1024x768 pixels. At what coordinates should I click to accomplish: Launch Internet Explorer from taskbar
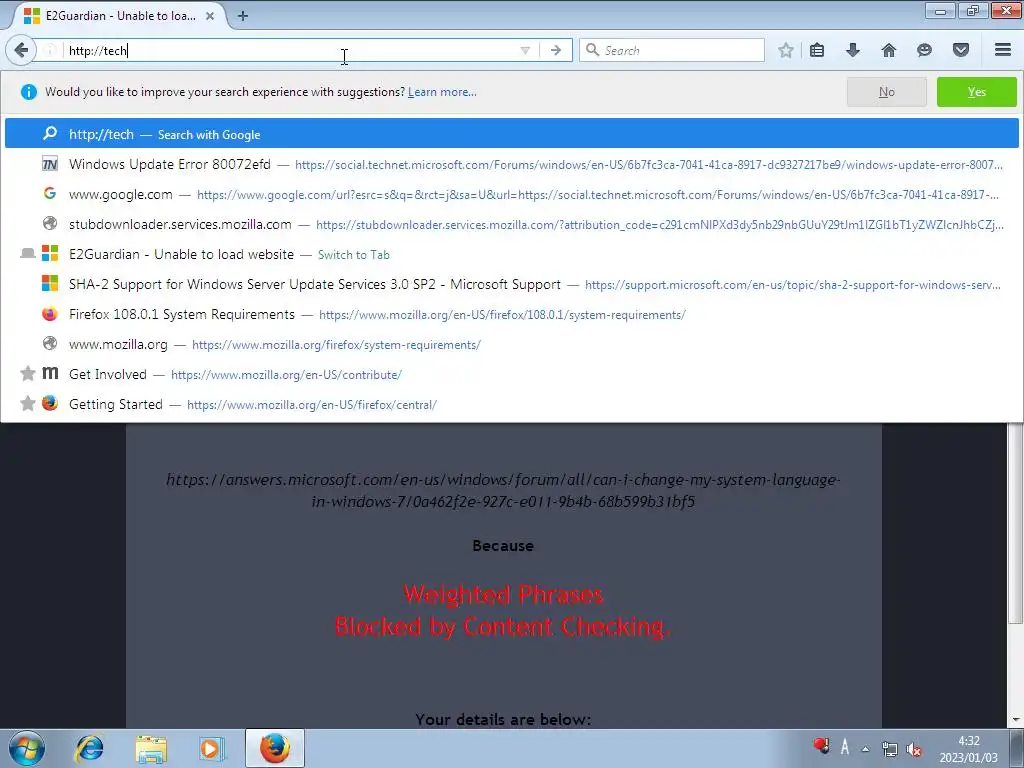[x=89, y=748]
